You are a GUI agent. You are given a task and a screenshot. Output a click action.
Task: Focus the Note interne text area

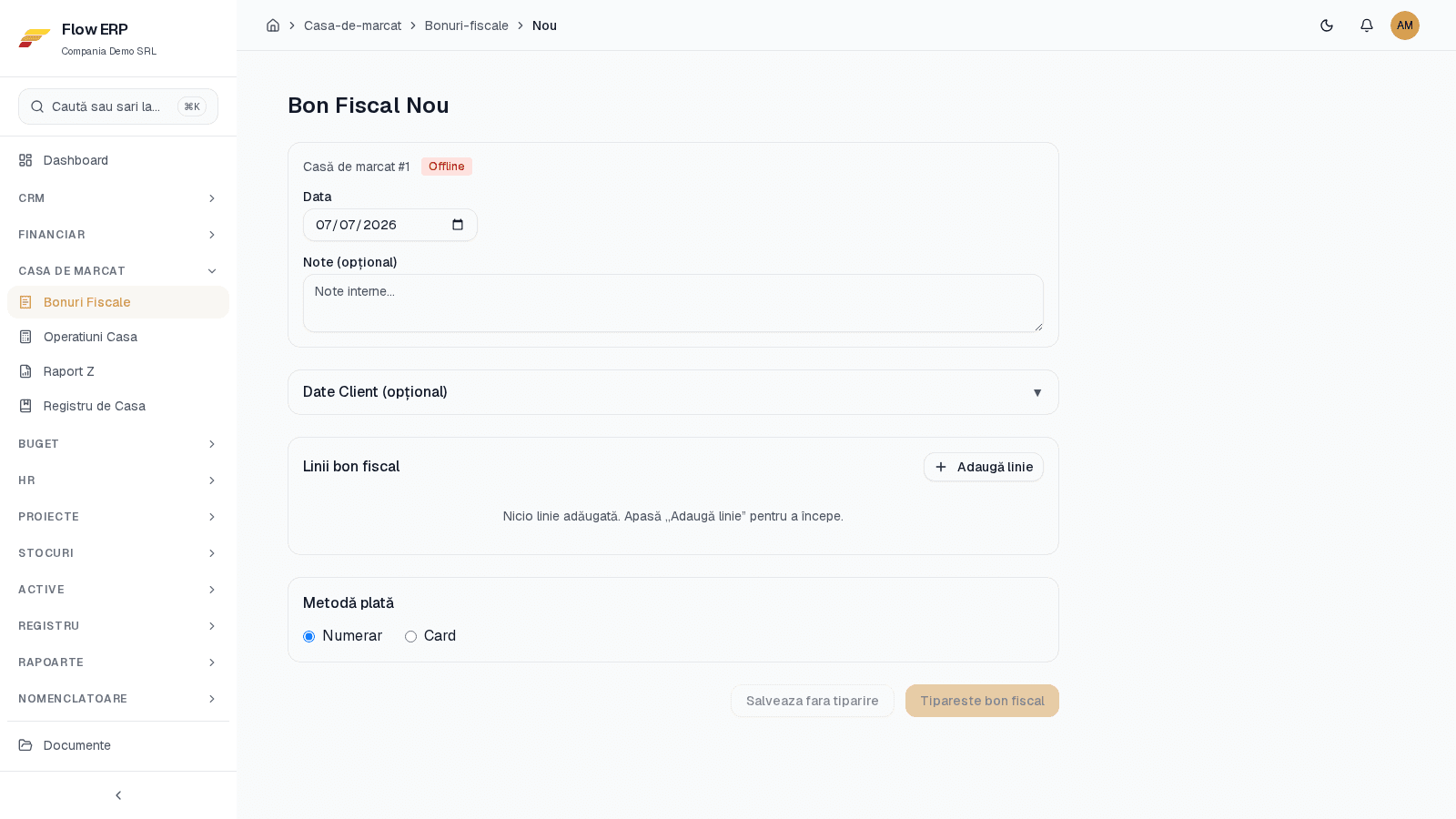click(673, 303)
